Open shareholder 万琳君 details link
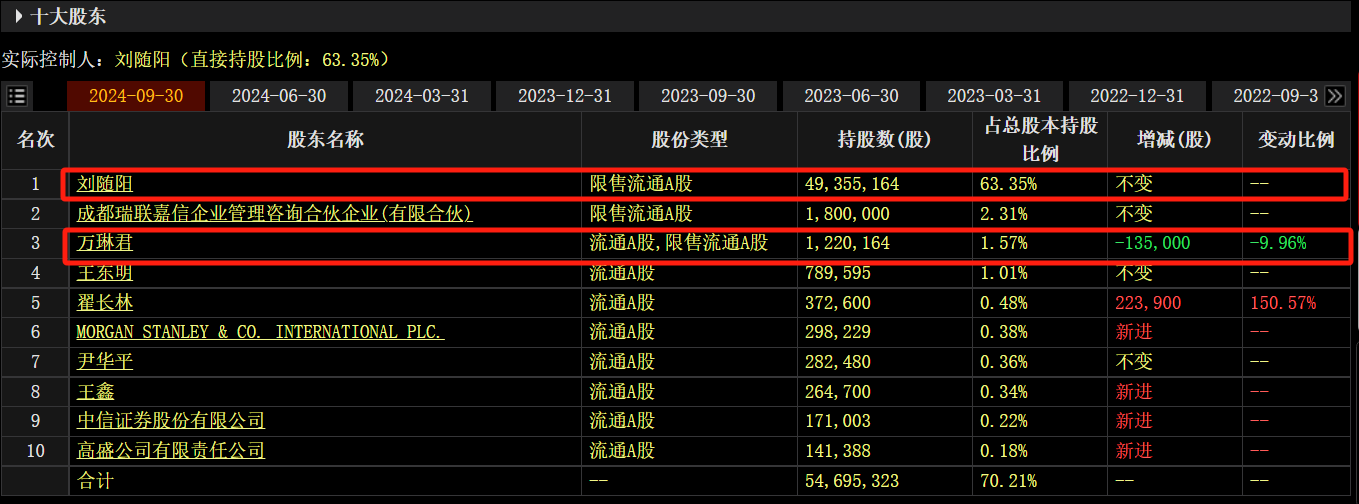Viewport: 1359px width, 504px height. 105,243
